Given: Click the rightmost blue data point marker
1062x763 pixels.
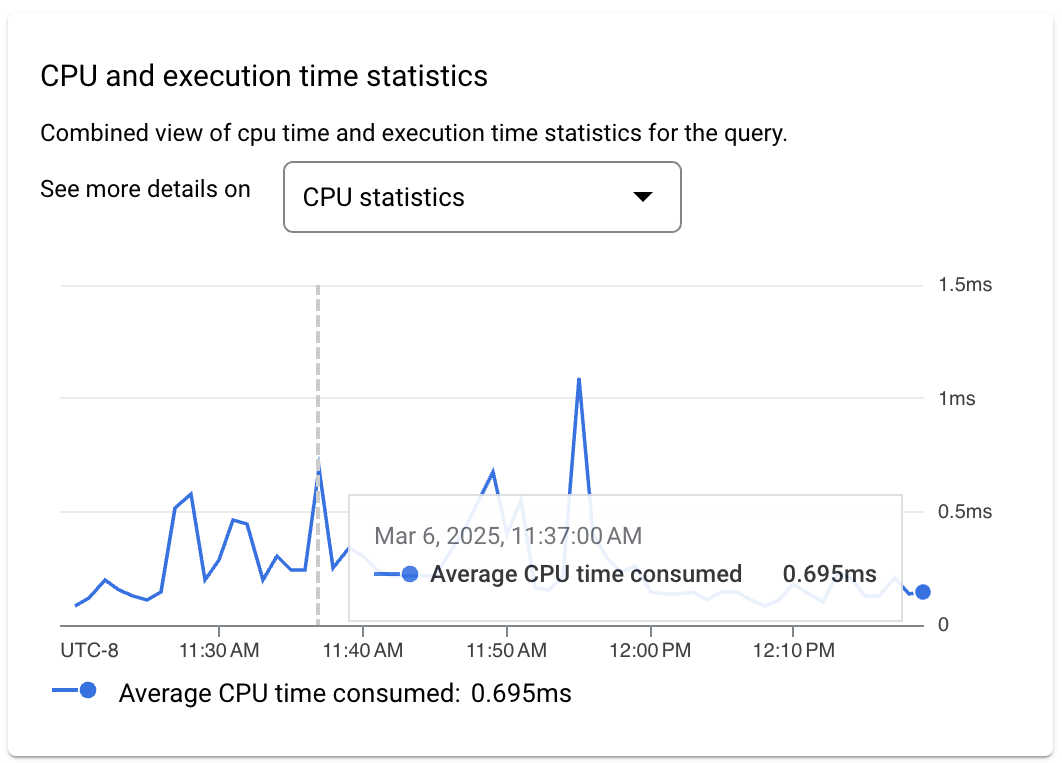Looking at the screenshot, I should 922,592.
